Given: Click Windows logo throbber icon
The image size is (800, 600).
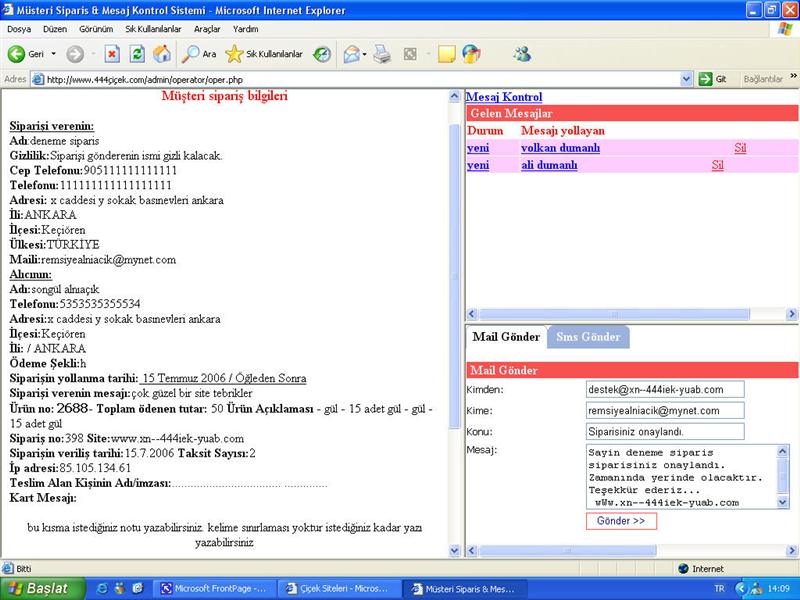Looking at the screenshot, I should (785, 29).
